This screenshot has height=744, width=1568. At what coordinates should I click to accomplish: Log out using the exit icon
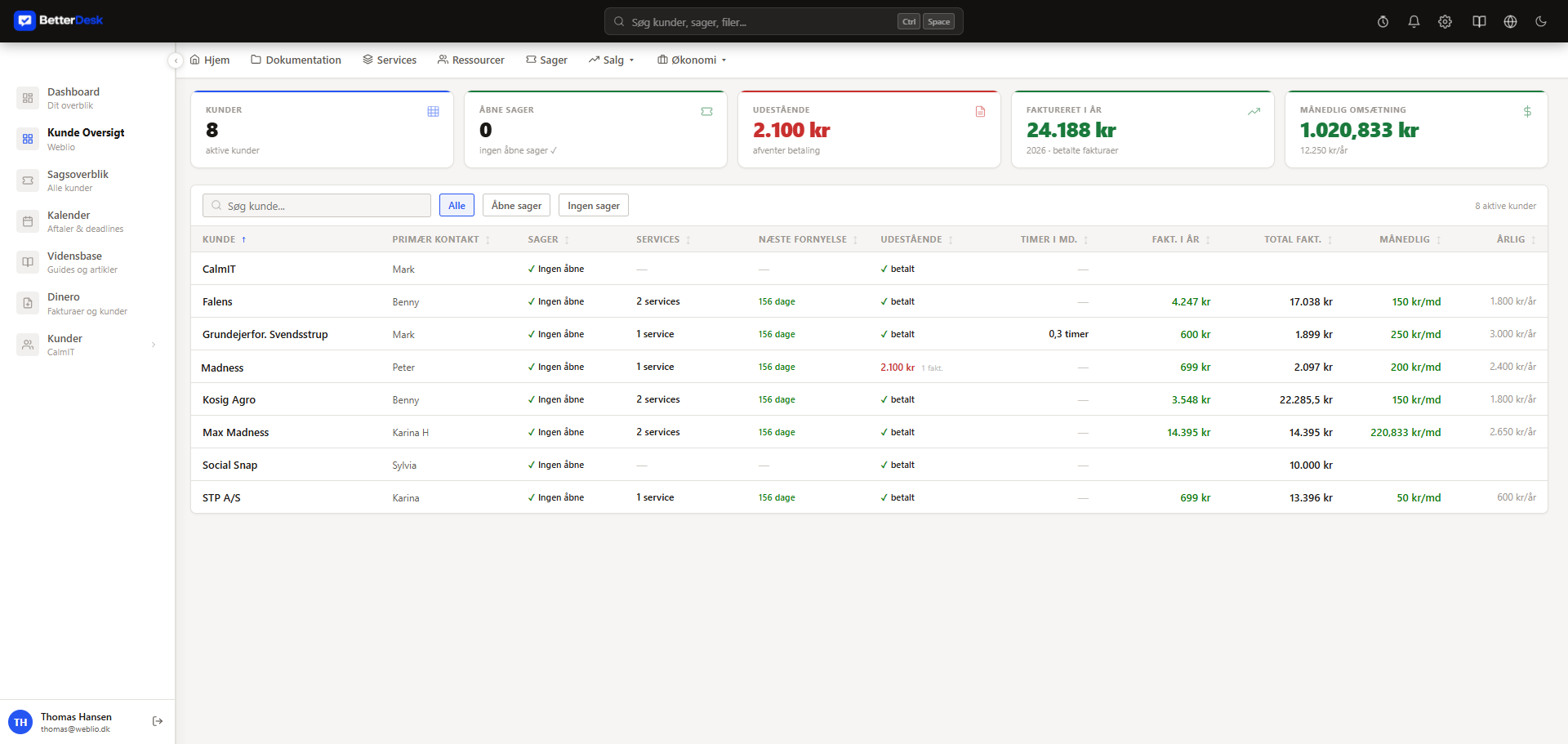(158, 721)
